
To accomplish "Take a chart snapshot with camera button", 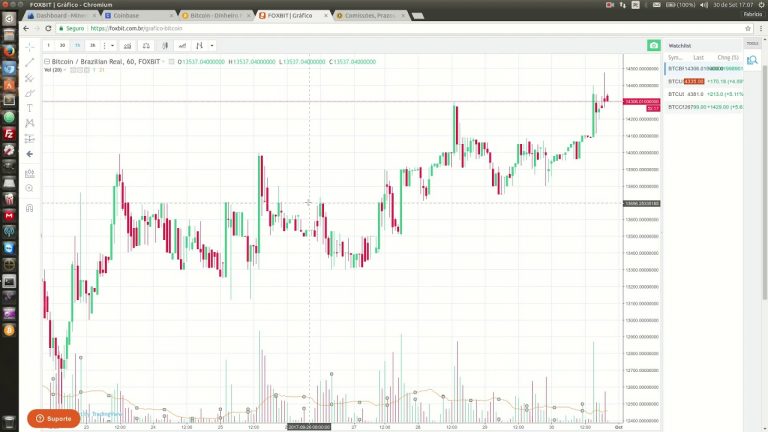I will click(654, 46).
